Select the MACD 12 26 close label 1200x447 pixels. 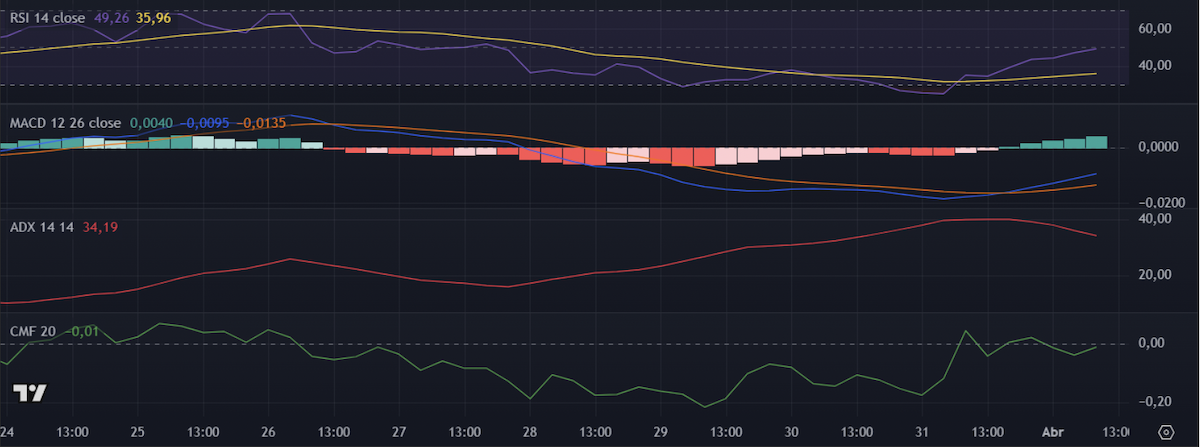pos(65,123)
